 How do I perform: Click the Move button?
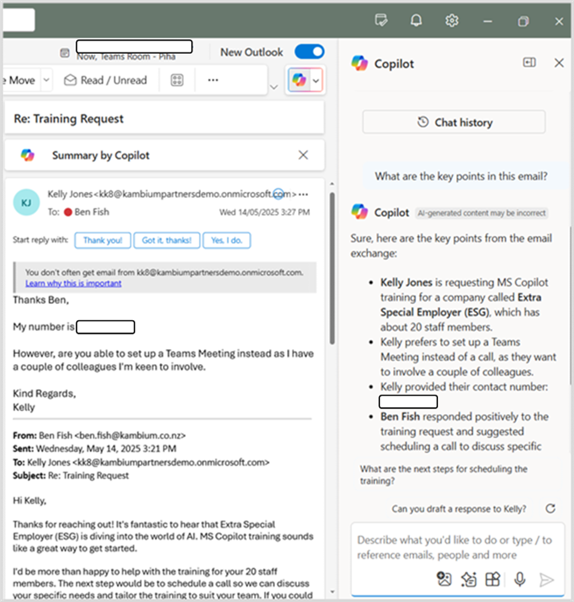[20, 80]
